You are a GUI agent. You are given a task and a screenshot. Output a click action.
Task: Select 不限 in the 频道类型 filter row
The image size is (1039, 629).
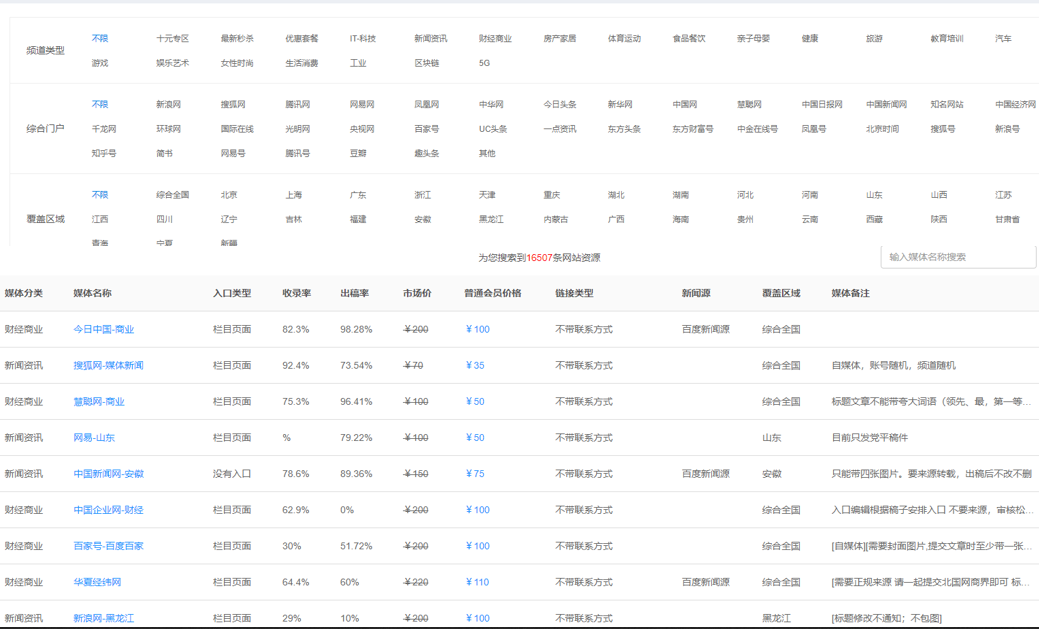(99, 38)
